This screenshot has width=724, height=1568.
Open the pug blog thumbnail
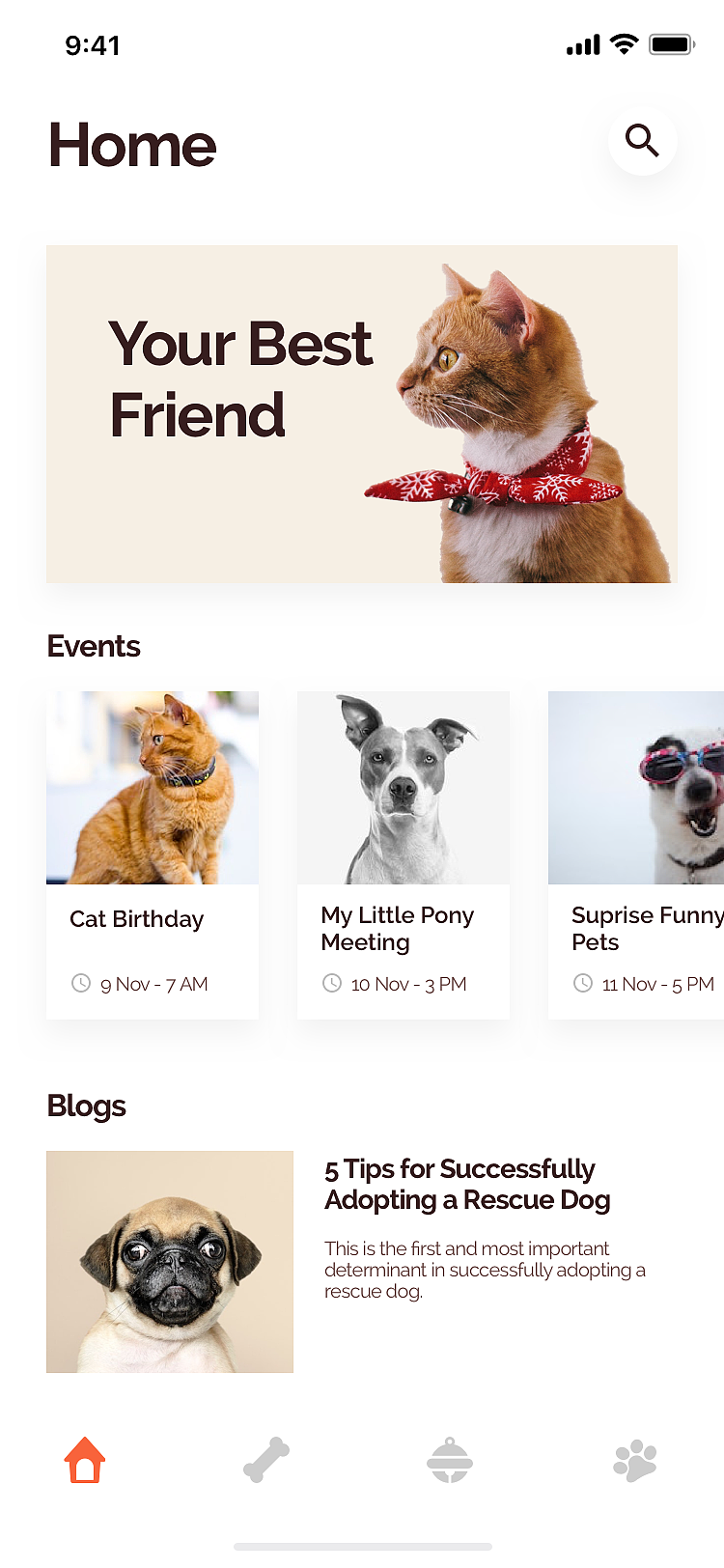(x=170, y=1261)
